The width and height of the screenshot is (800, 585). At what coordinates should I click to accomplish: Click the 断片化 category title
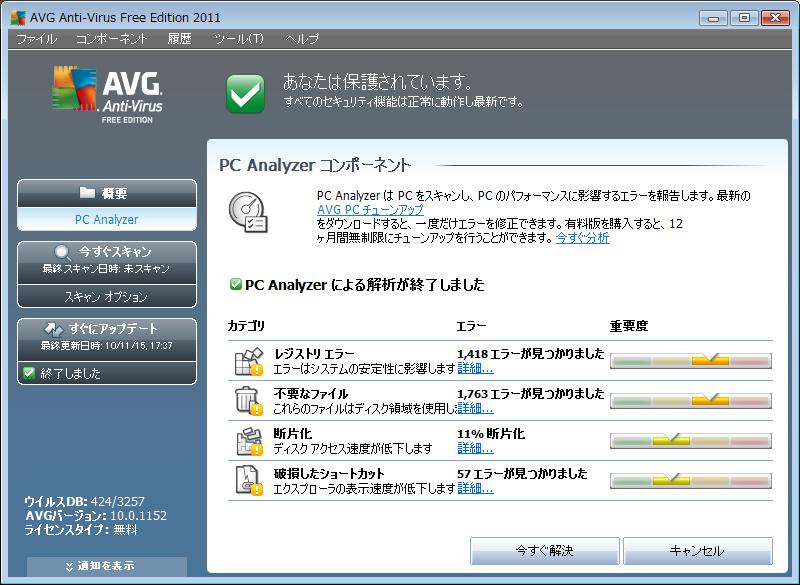coord(292,434)
